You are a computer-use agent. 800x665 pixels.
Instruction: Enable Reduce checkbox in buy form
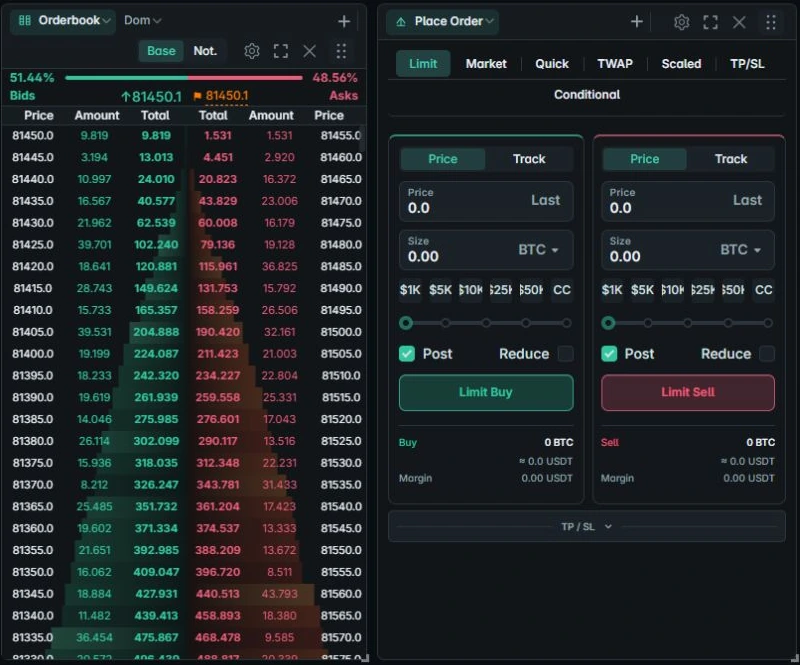565,354
